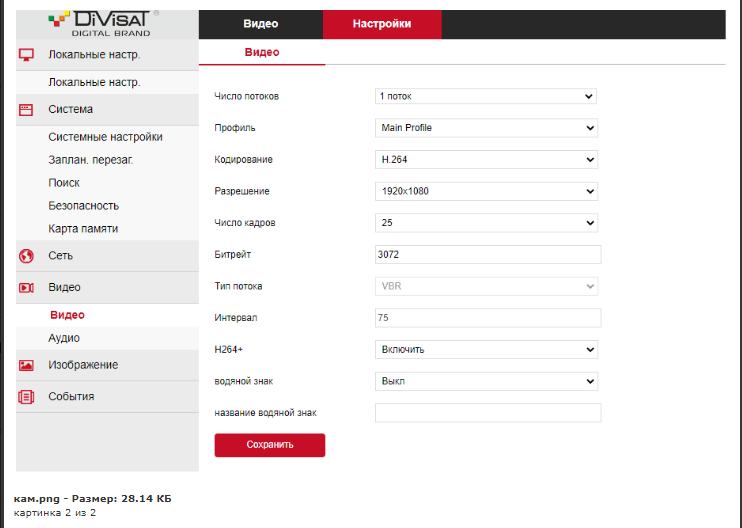Click the название водяной знак text field
Screen dimensions: 742x528
[487, 413]
